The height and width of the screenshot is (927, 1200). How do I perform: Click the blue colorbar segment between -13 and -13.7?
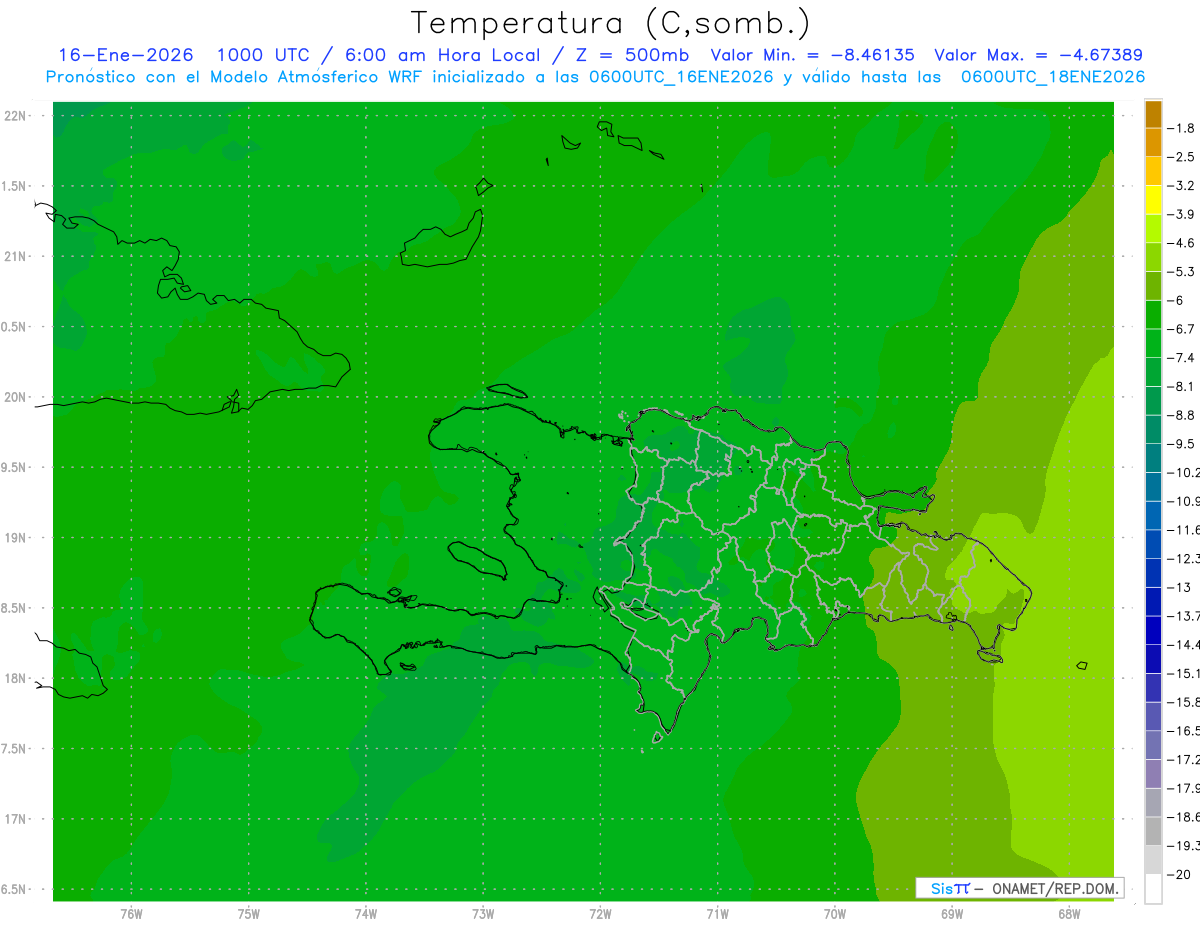point(1154,601)
